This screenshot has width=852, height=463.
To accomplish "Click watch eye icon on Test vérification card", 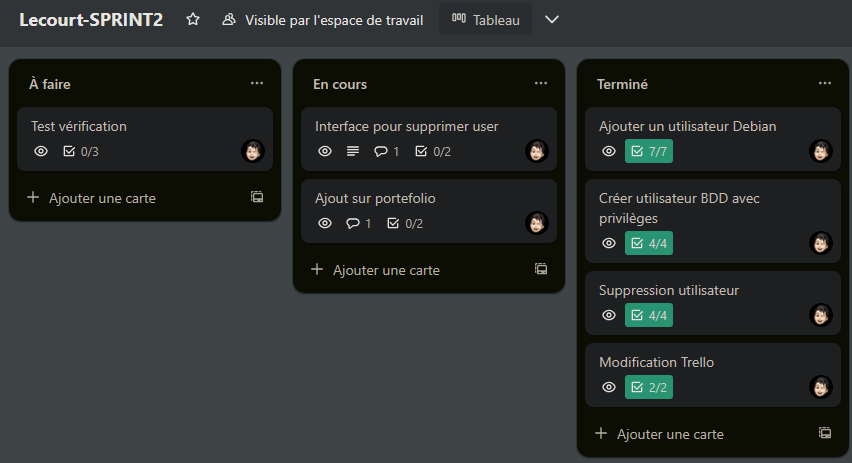I will click(41, 152).
